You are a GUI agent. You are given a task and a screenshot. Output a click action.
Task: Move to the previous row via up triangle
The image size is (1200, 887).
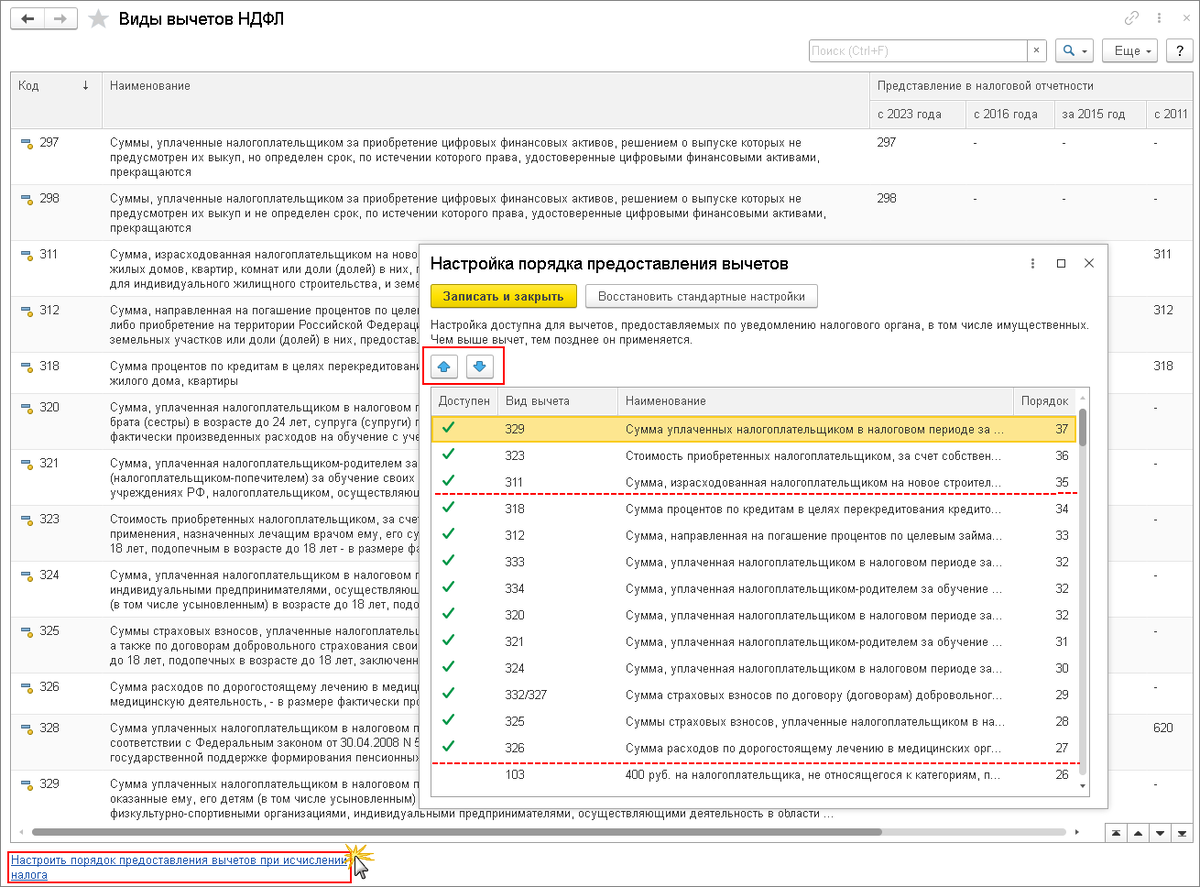click(x=1137, y=832)
